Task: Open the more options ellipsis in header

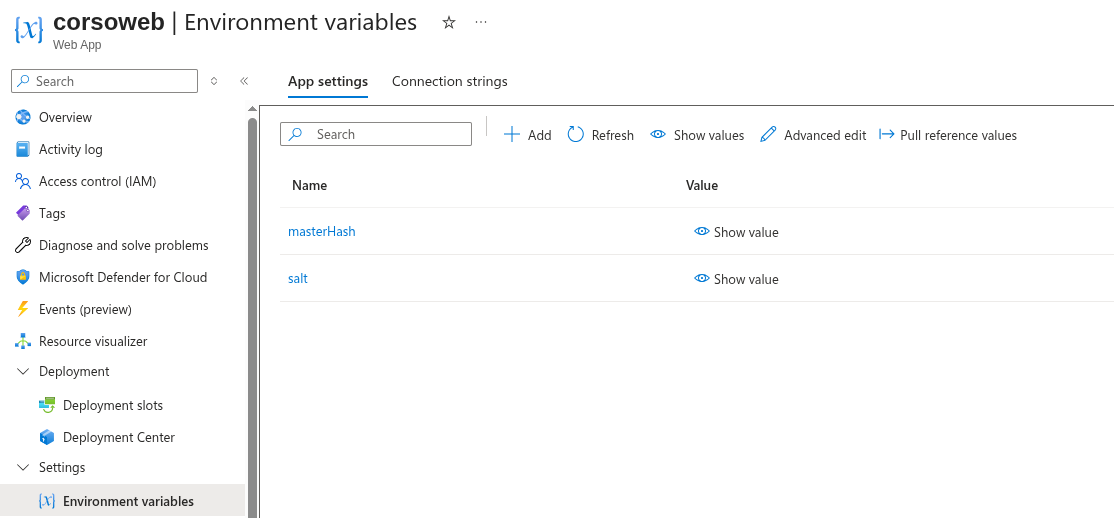Action: click(x=481, y=22)
